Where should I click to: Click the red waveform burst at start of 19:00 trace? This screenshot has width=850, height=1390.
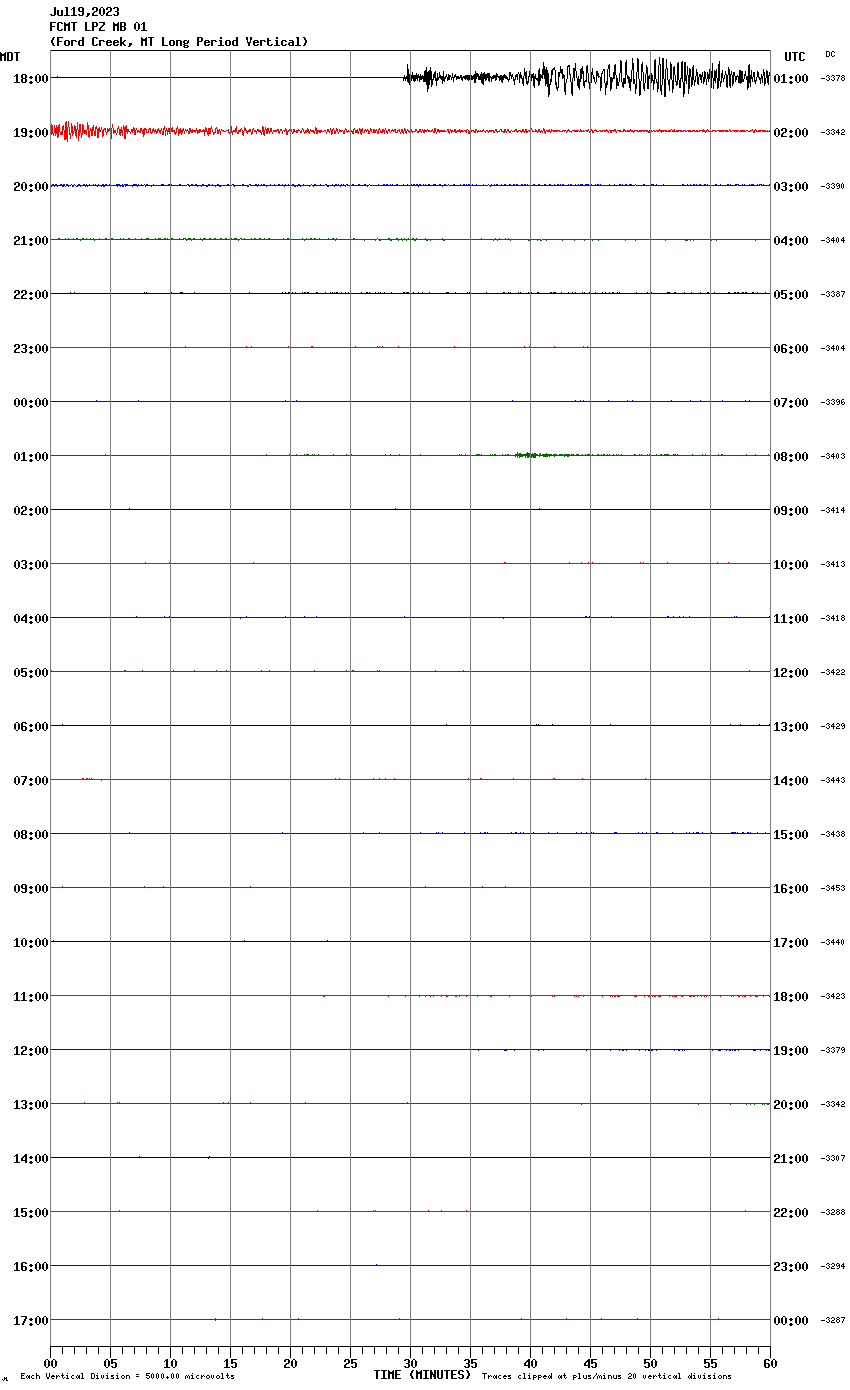(70, 130)
